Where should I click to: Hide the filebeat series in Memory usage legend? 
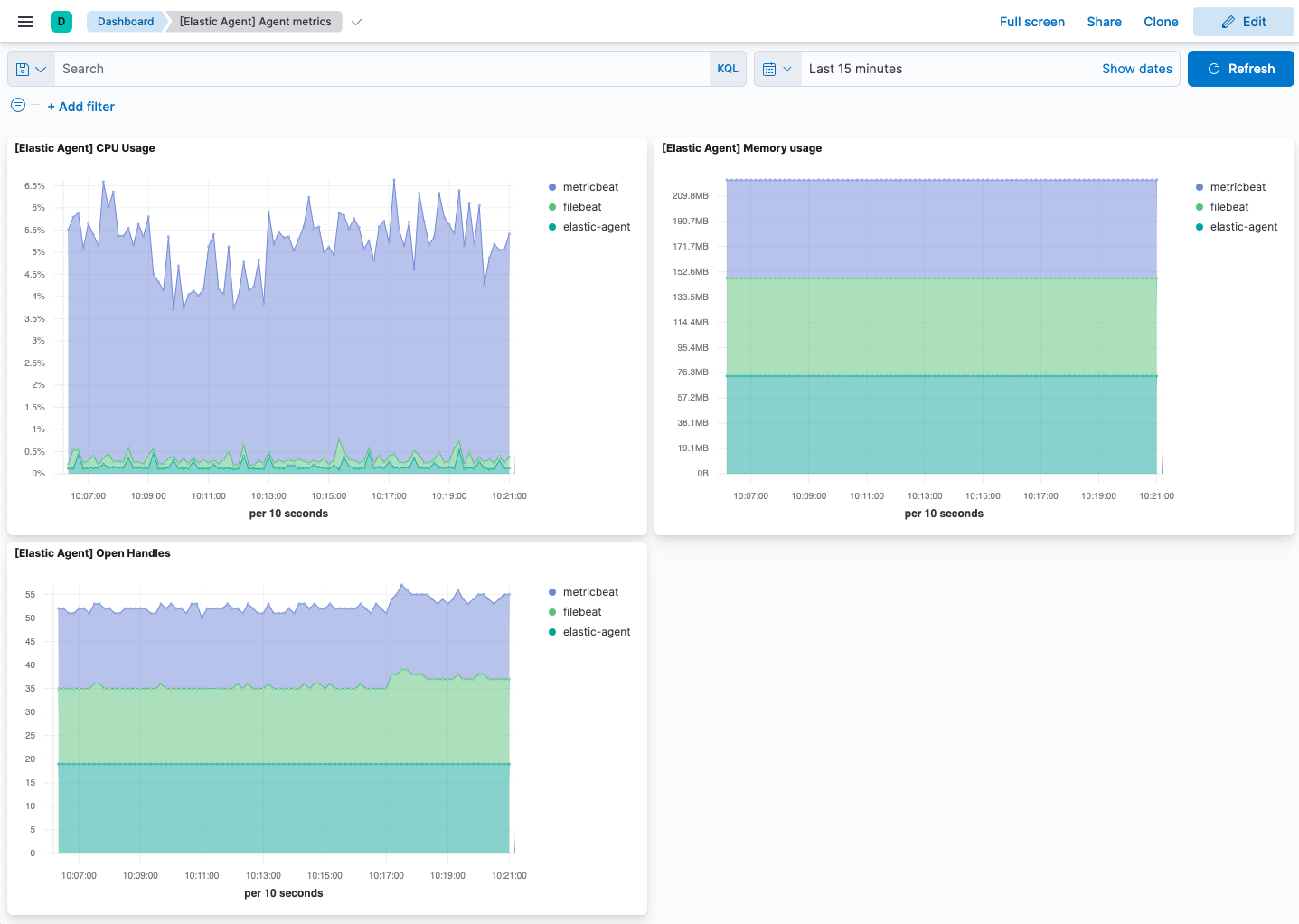tap(1229, 206)
